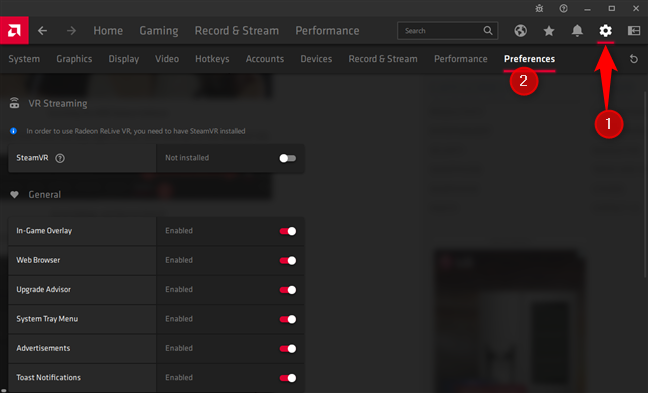This screenshot has height=393, width=648.
Task: Click the Upgrade Advisor label
Action: point(43,290)
